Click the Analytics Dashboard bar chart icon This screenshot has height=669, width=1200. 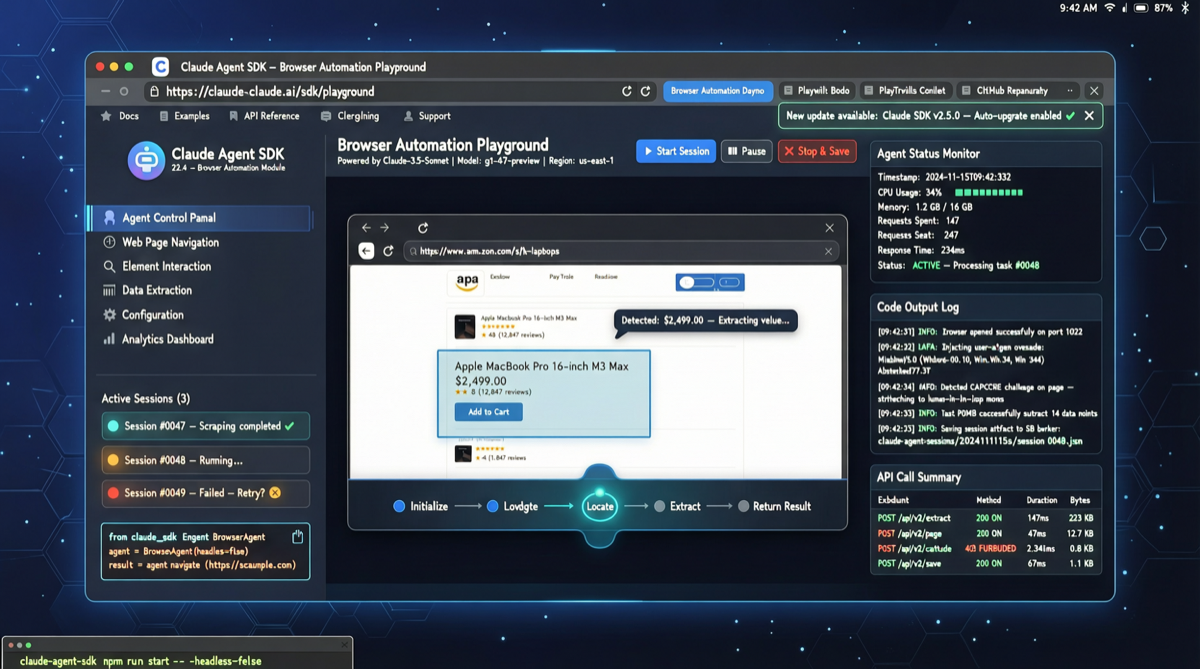(x=109, y=339)
